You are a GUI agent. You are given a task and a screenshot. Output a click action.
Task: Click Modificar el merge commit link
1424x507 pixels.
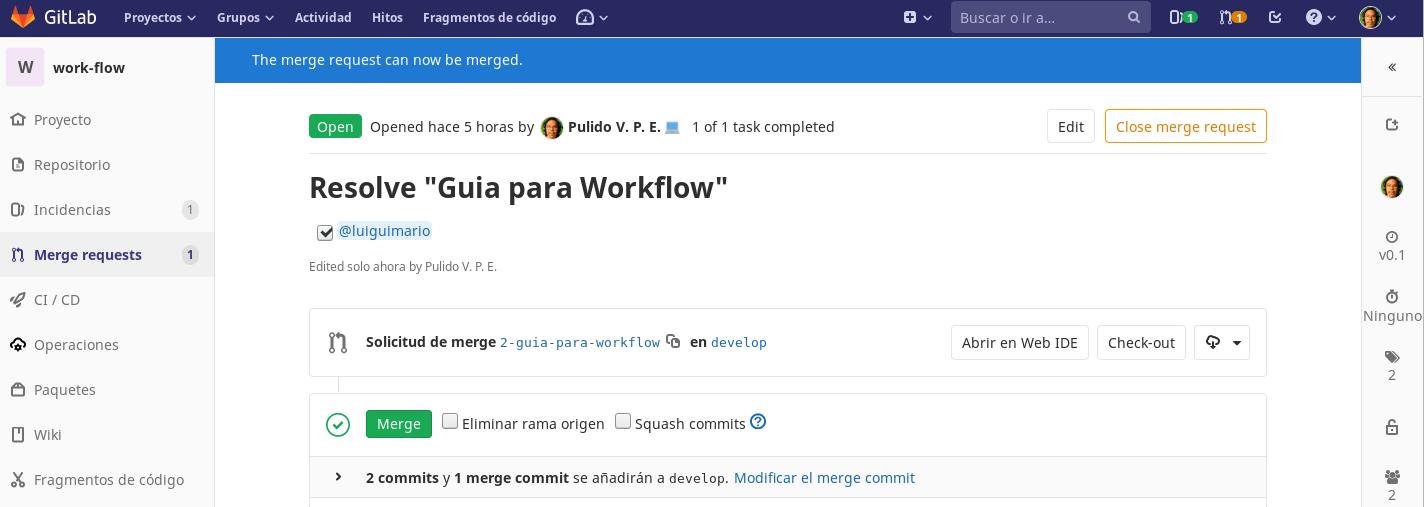(x=824, y=478)
